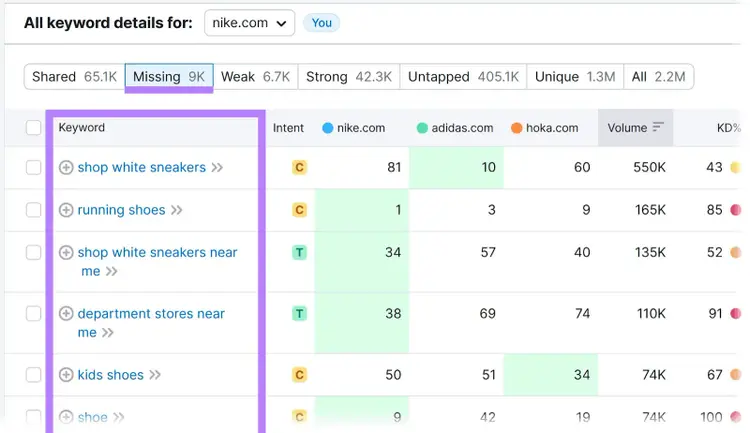The width and height of the screenshot is (750, 433).
Task: Click the You badge
Action: [321, 23]
